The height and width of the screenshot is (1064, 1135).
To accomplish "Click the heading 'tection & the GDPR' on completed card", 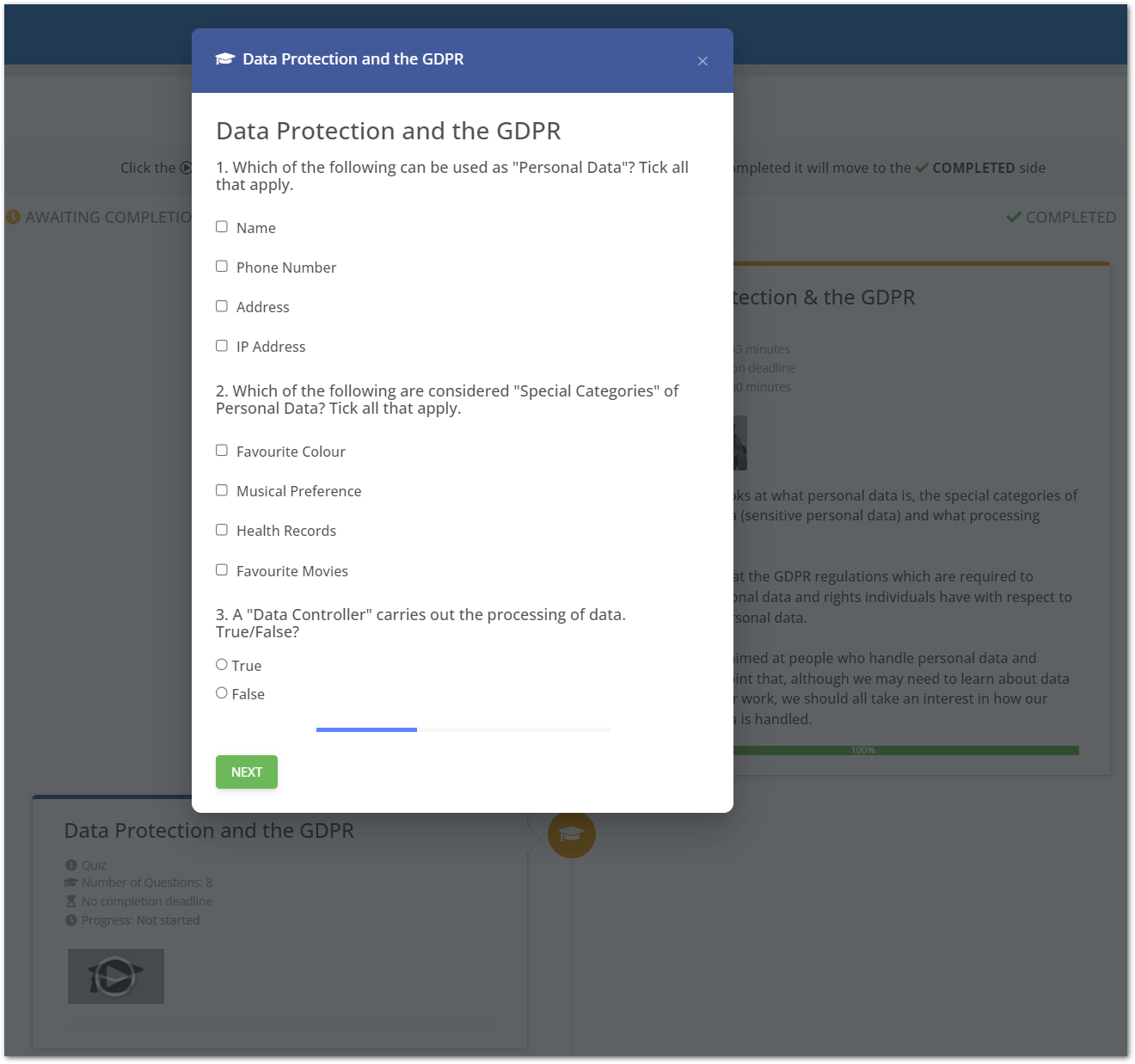I will 824,298.
